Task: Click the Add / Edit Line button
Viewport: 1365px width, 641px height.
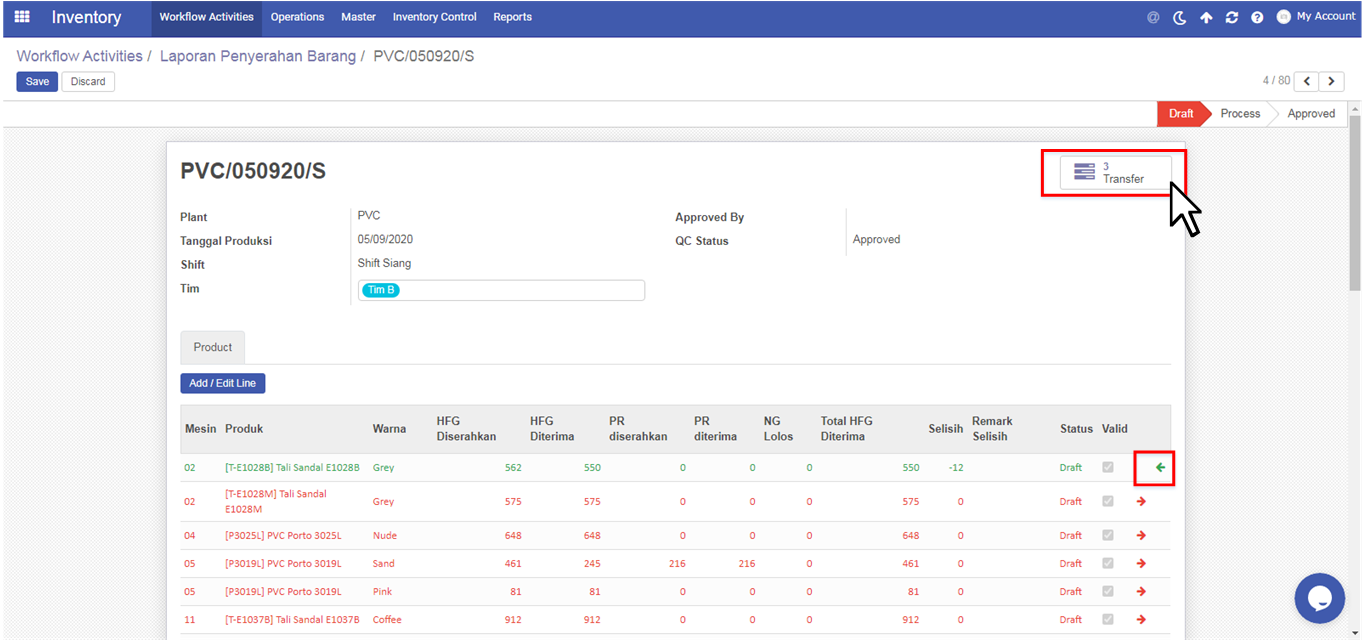Action: (222, 384)
